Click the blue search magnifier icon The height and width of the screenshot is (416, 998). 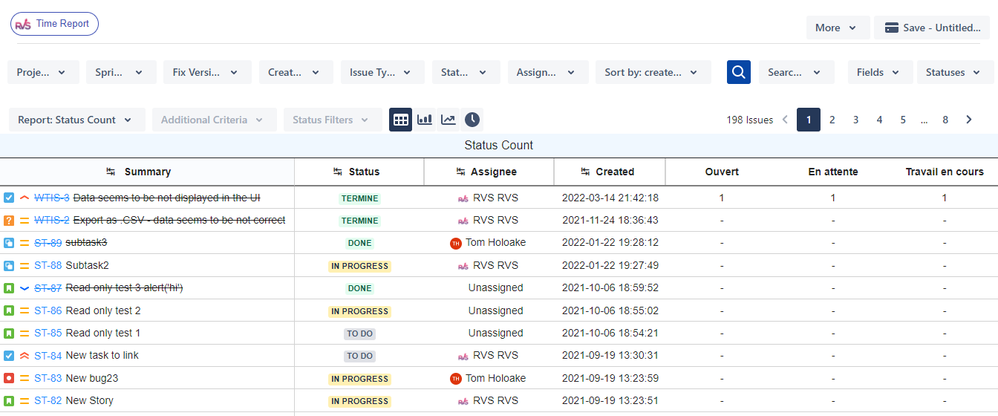point(739,73)
